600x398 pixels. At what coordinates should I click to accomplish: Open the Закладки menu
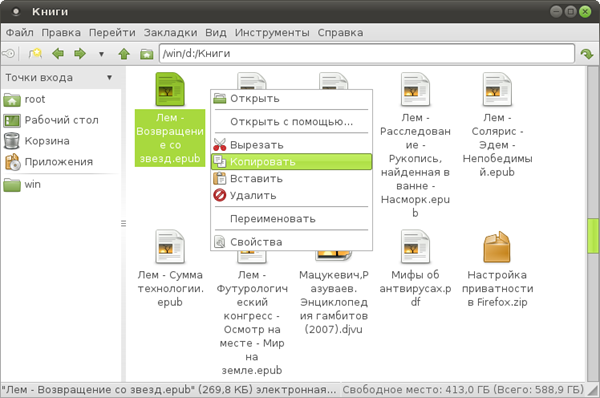tap(170, 33)
